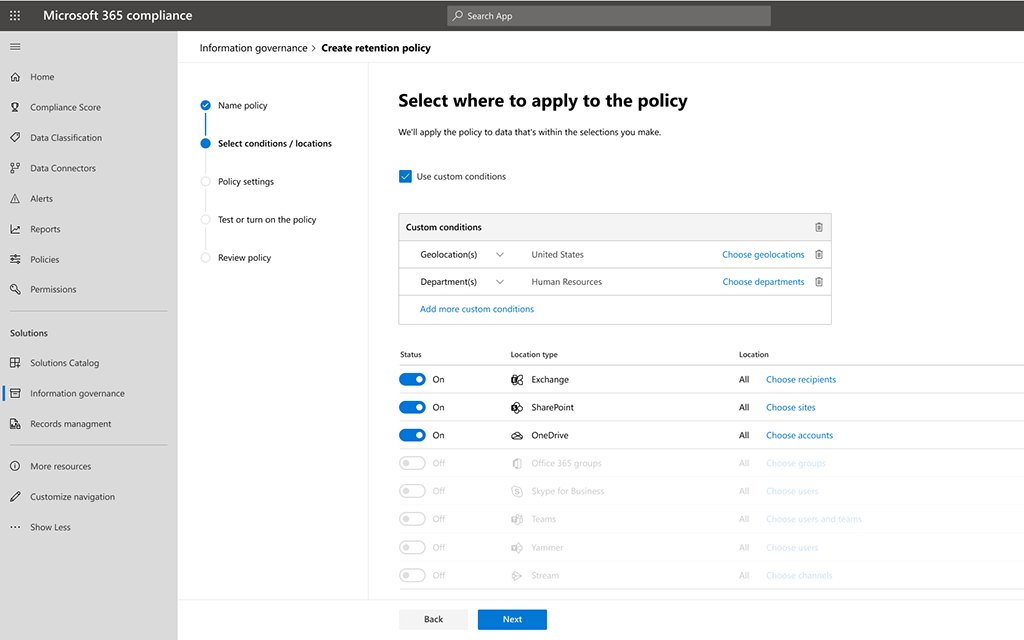Click the Data Connectors icon
This screenshot has height=640, width=1024.
click(15, 168)
